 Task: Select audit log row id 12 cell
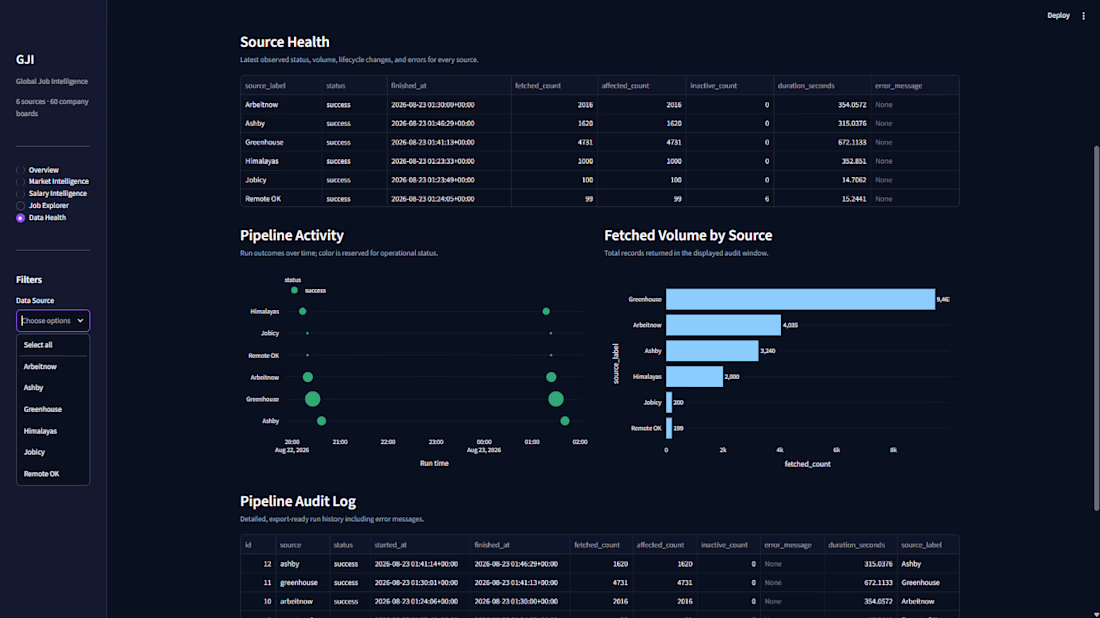click(257, 564)
